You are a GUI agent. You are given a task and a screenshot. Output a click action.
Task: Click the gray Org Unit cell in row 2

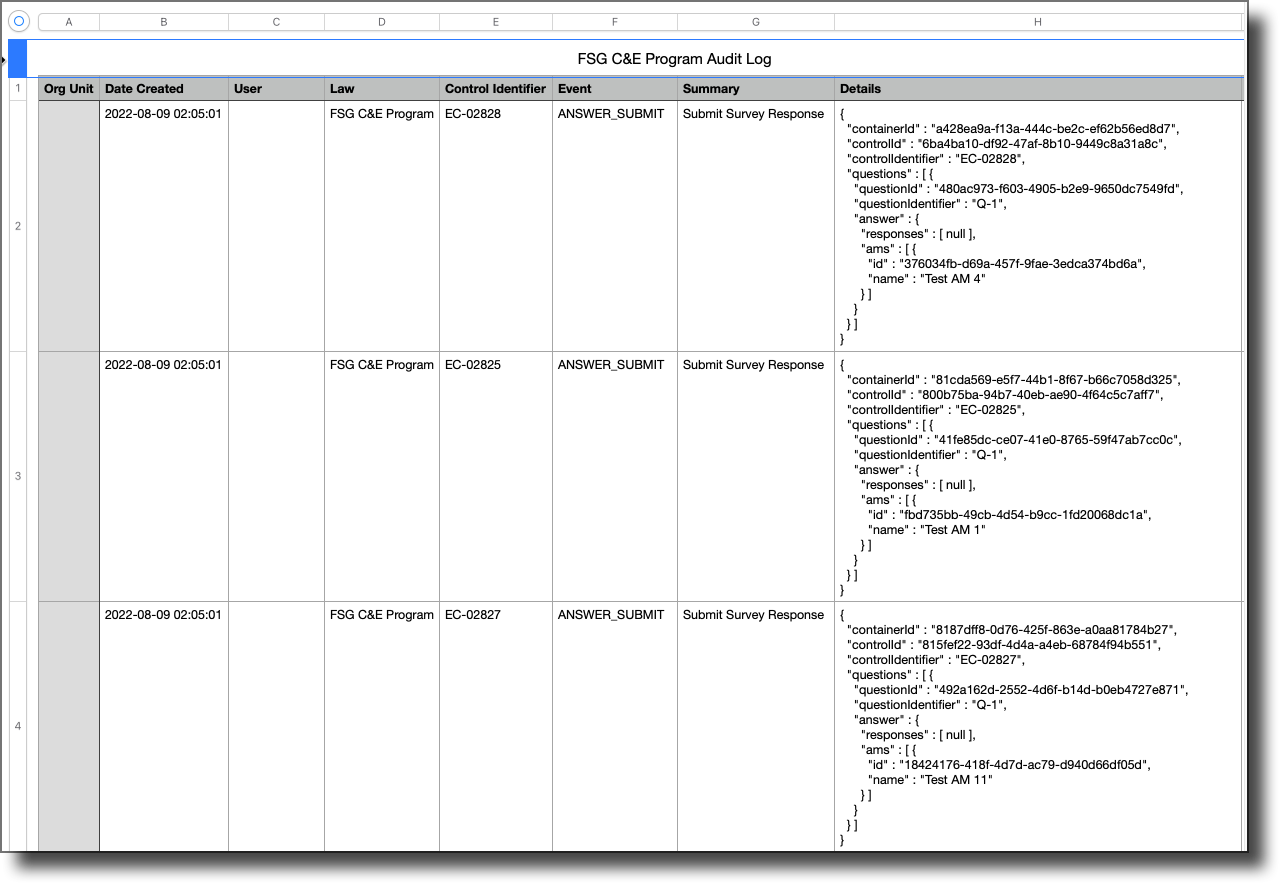68,226
